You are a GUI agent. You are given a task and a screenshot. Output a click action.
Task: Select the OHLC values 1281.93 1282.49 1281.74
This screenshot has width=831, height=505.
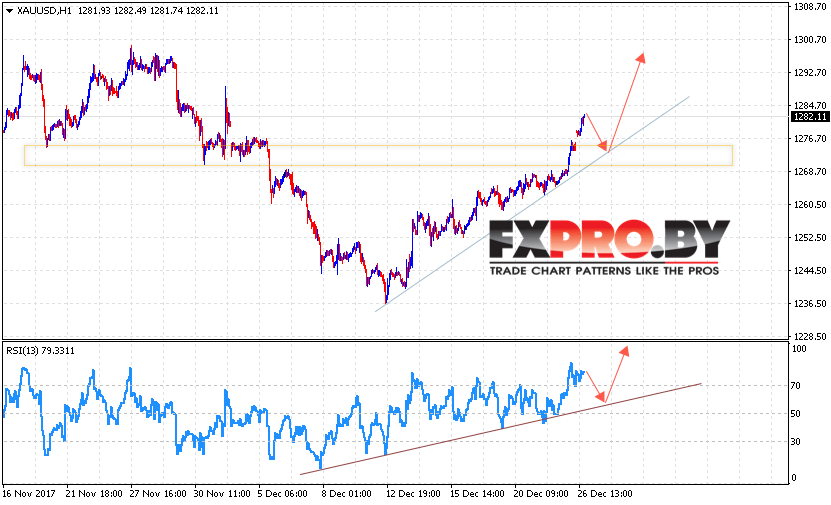(130, 11)
